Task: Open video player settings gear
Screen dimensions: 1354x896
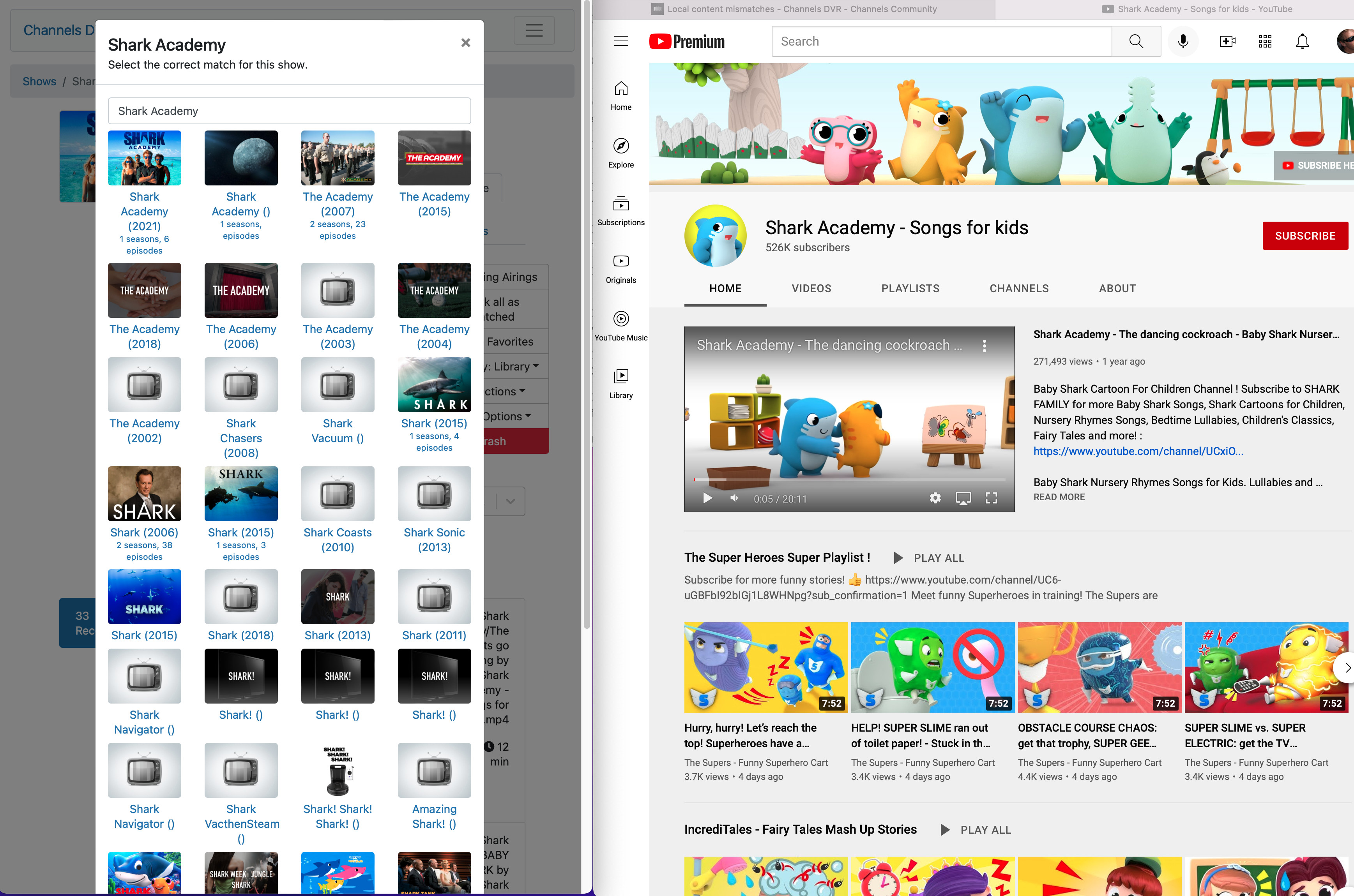Action: tap(935, 498)
